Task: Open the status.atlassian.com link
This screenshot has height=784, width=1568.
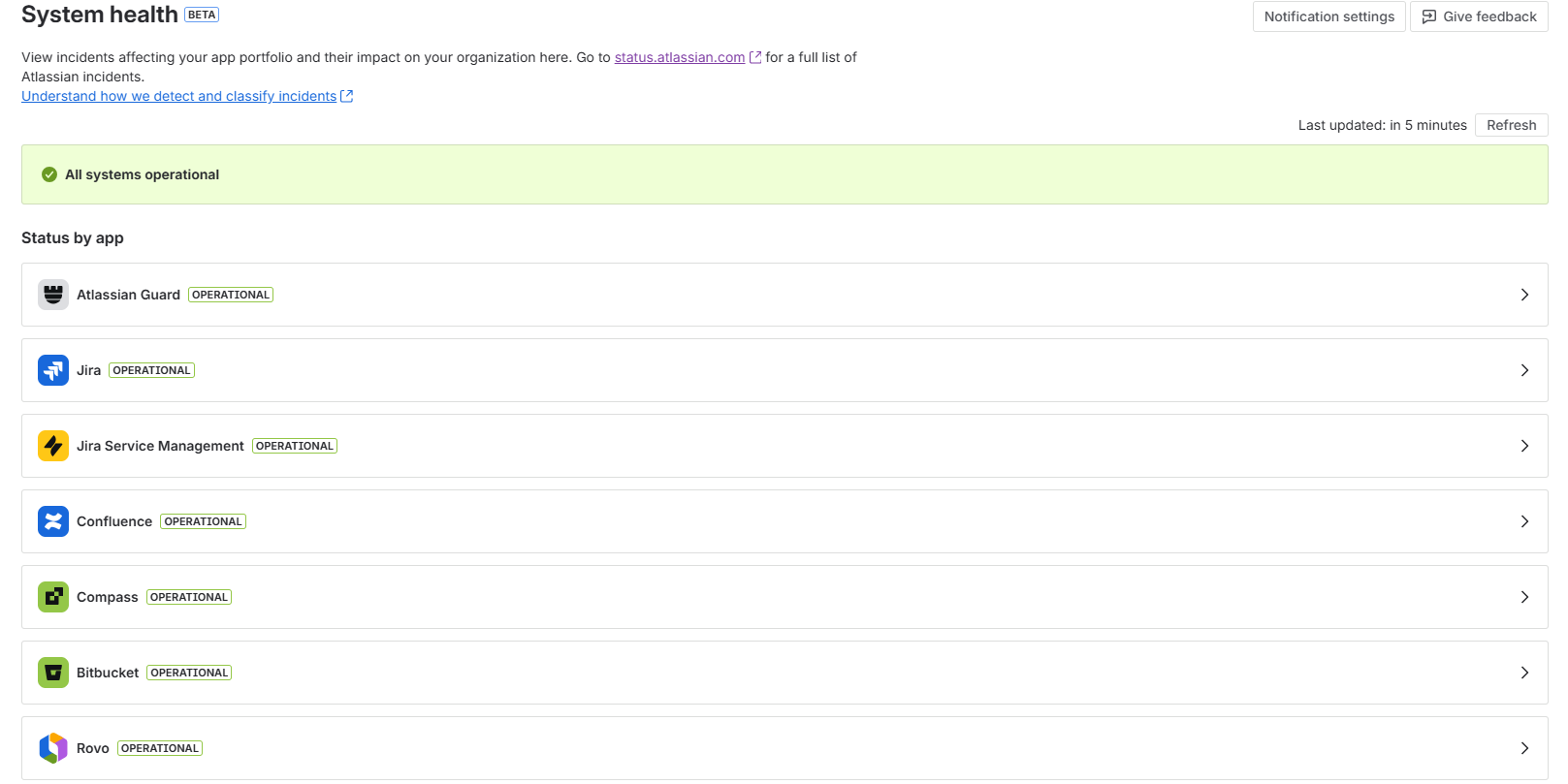Action: tap(680, 57)
